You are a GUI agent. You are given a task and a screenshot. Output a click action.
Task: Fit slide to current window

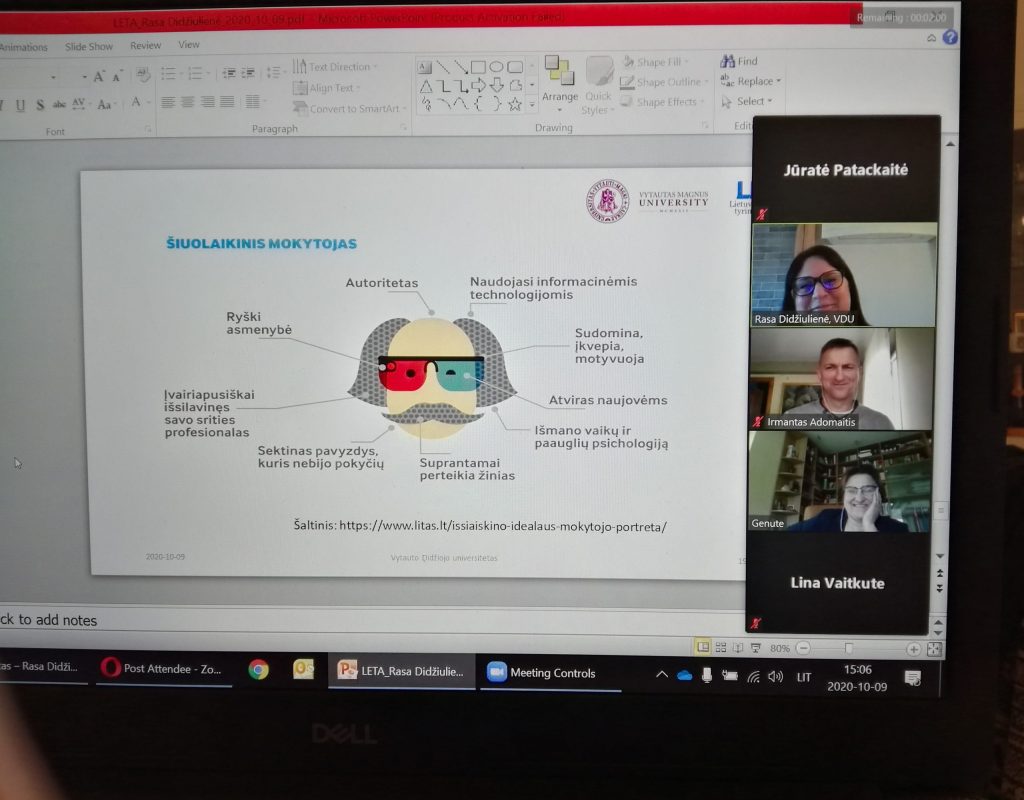(x=934, y=649)
